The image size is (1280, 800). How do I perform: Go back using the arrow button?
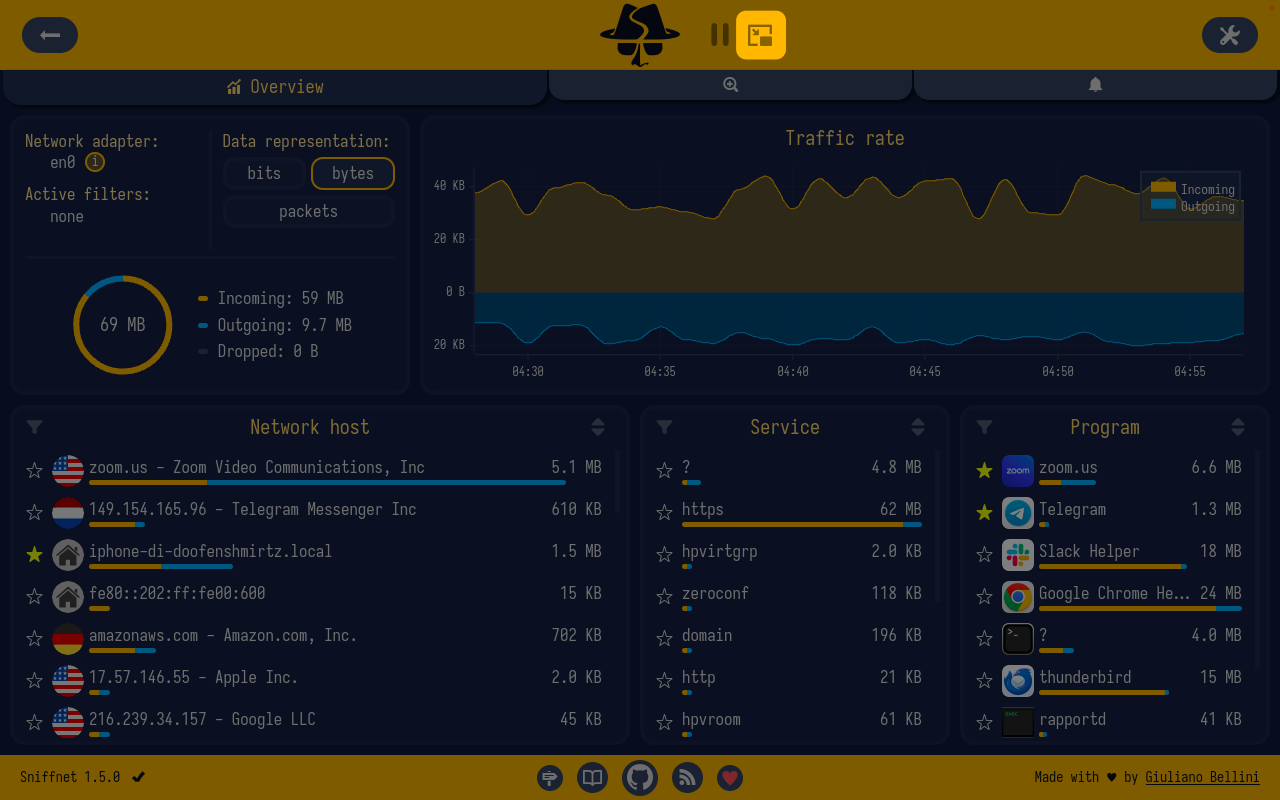pos(50,35)
